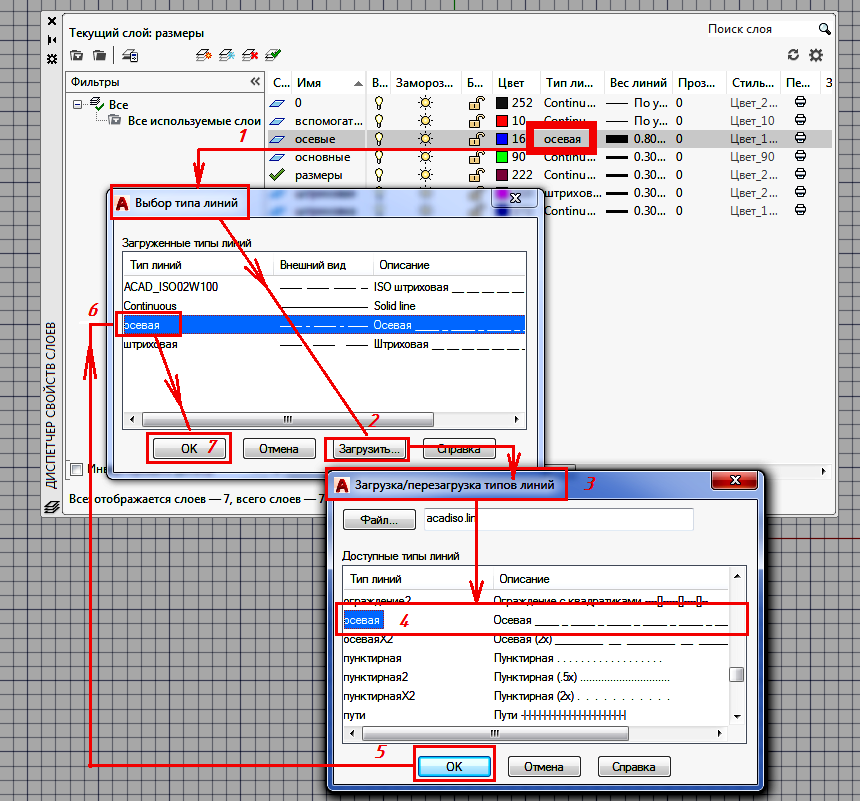Viewport: 860px width, 801px height.
Task: Toggle the light bulb for layer 0
Action: tap(379, 103)
